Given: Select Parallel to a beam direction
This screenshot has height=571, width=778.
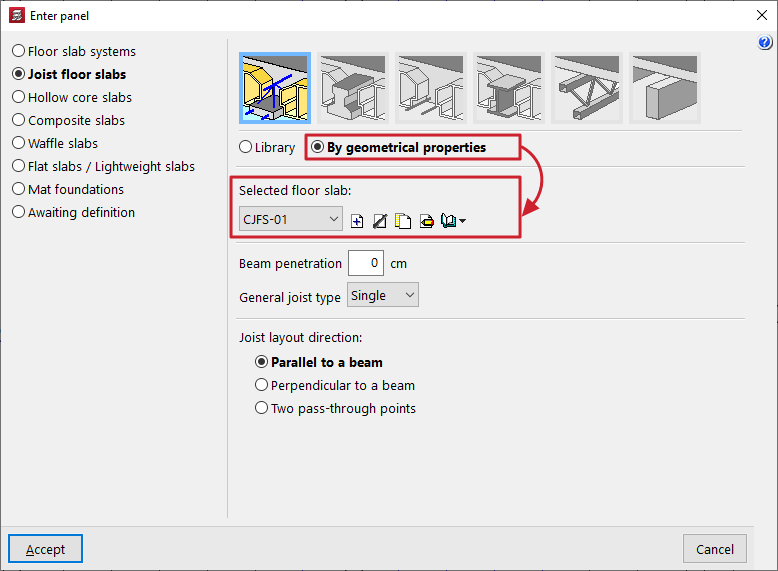Looking at the screenshot, I should click(319, 362).
